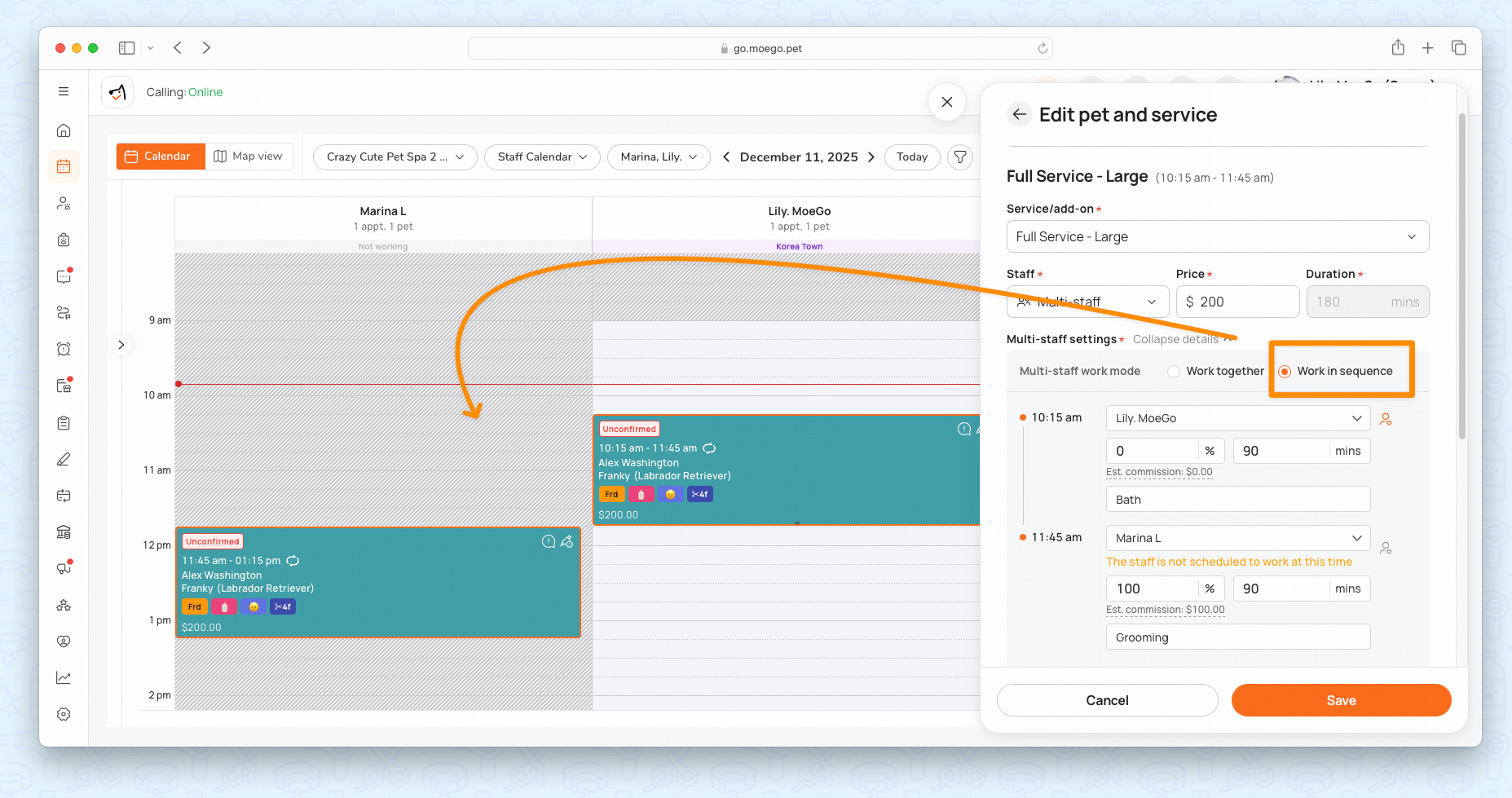Switch to the Map view tab
Screen dimensions: 1512x798
click(249, 157)
